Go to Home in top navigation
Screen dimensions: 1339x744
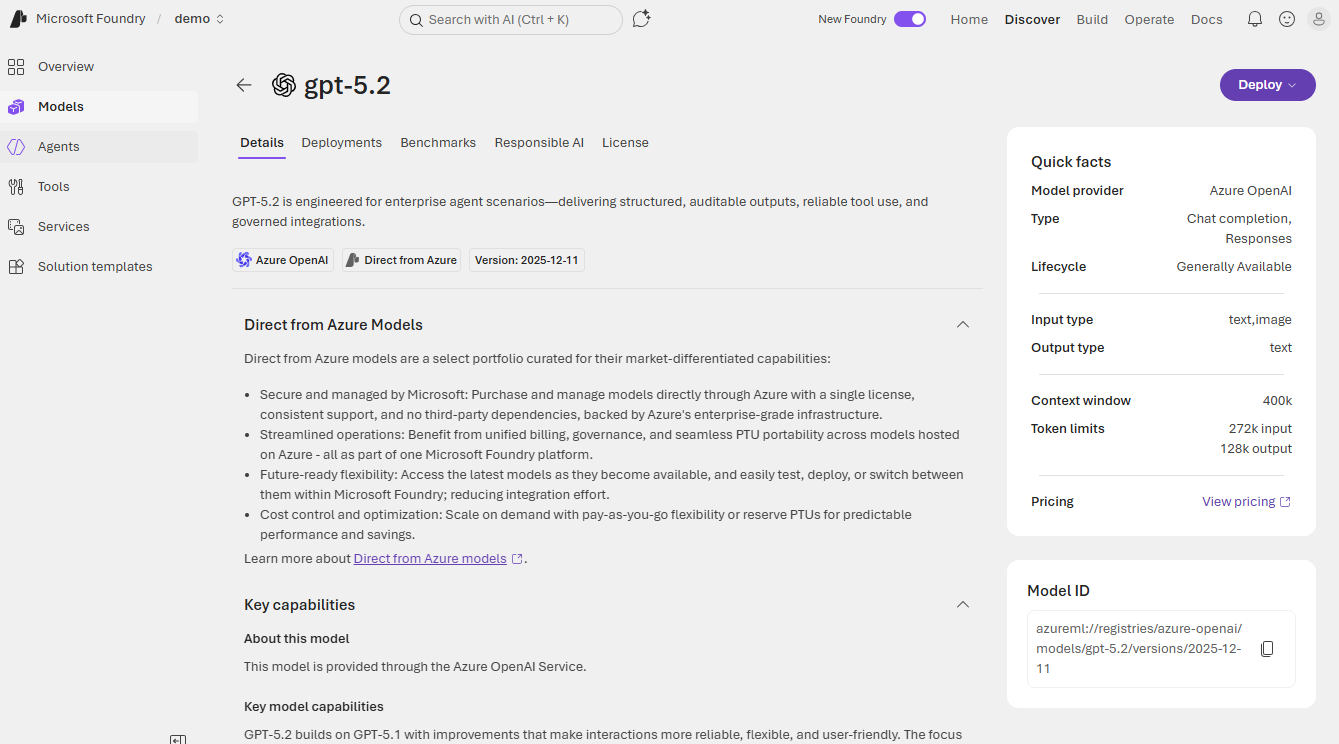[x=969, y=19]
